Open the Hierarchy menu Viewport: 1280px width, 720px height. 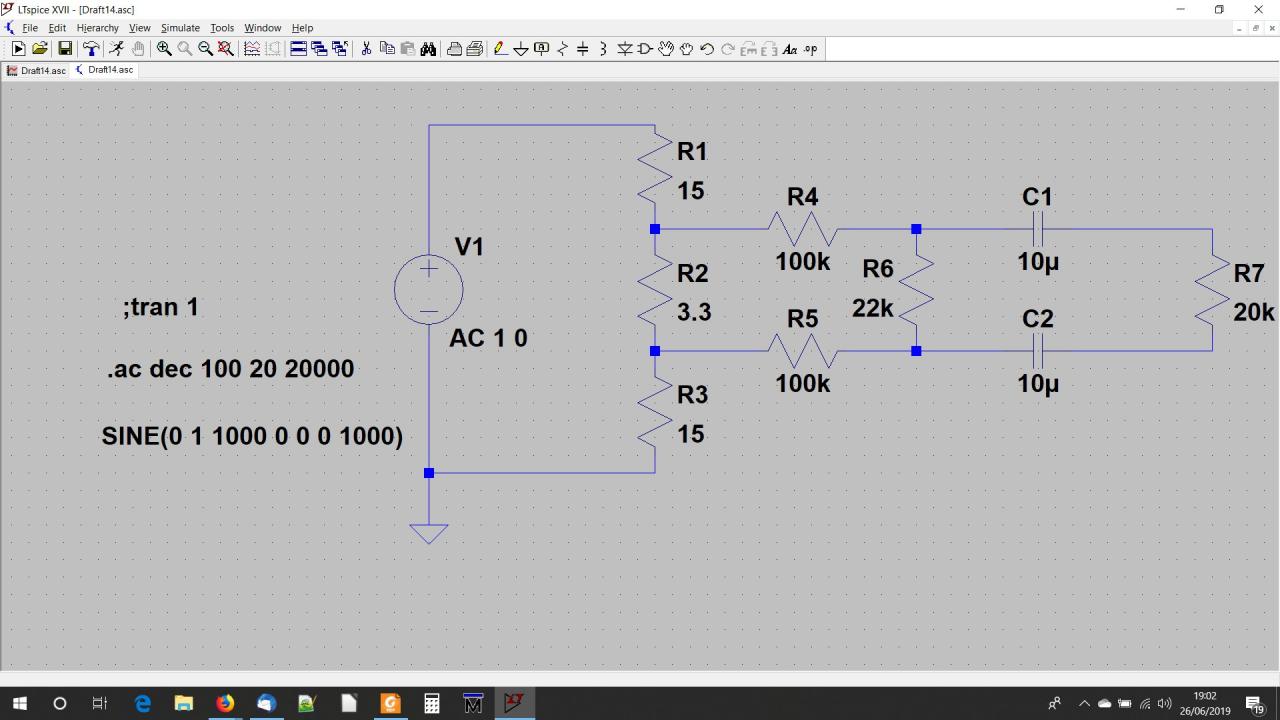(97, 28)
